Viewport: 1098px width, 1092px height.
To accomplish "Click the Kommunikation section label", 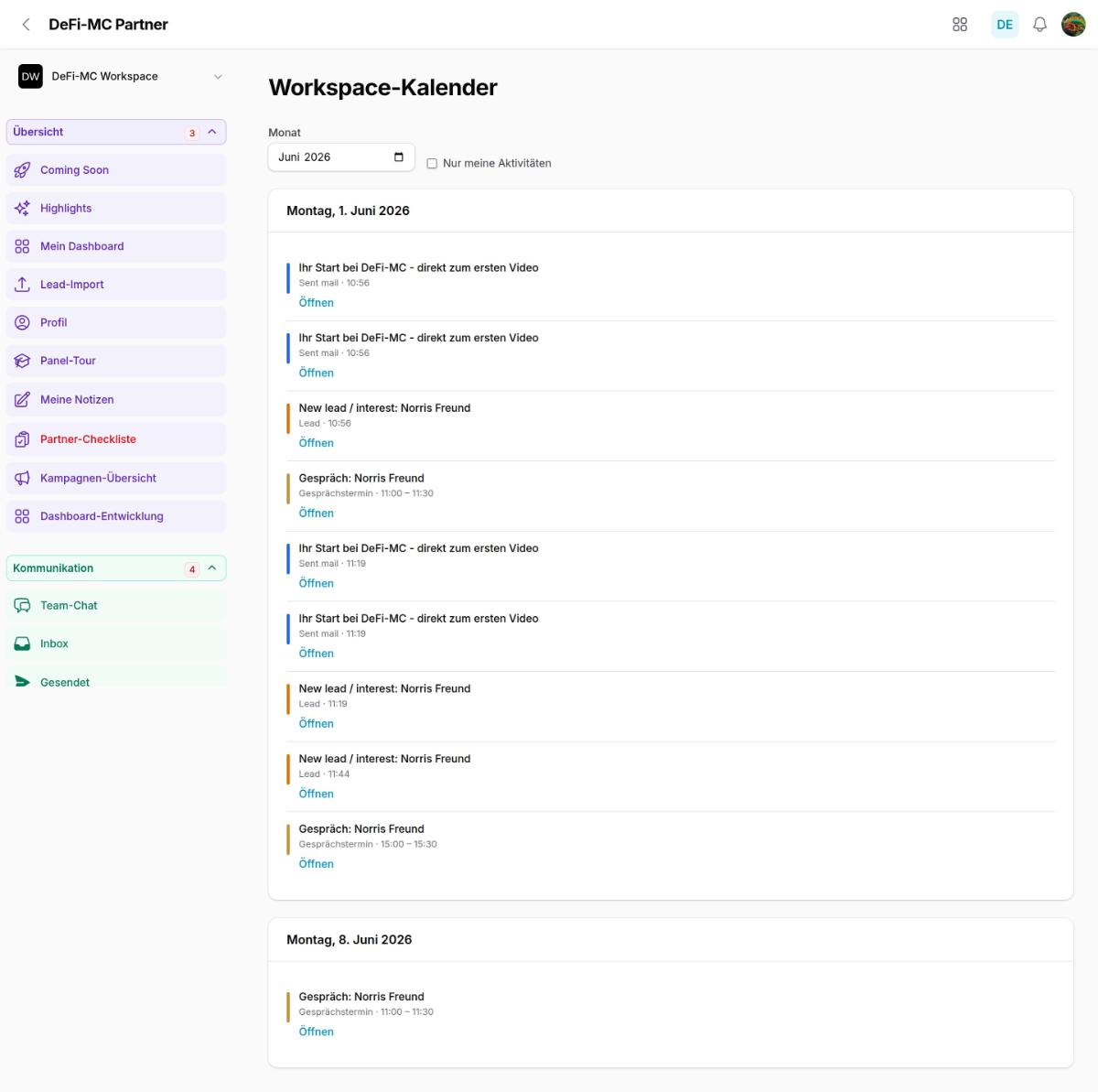I will click(x=53, y=568).
